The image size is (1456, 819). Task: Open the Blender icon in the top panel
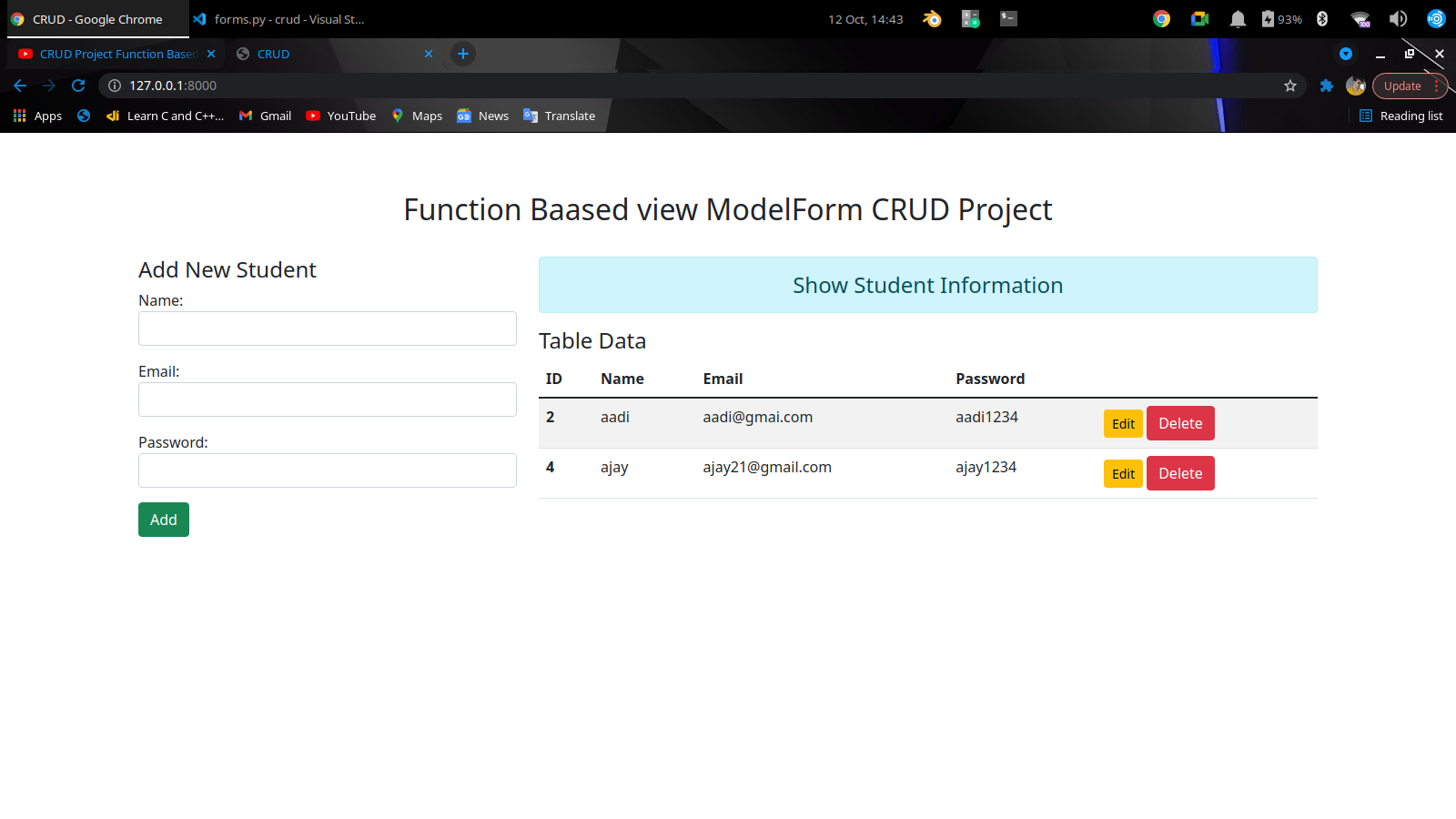[932, 18]
